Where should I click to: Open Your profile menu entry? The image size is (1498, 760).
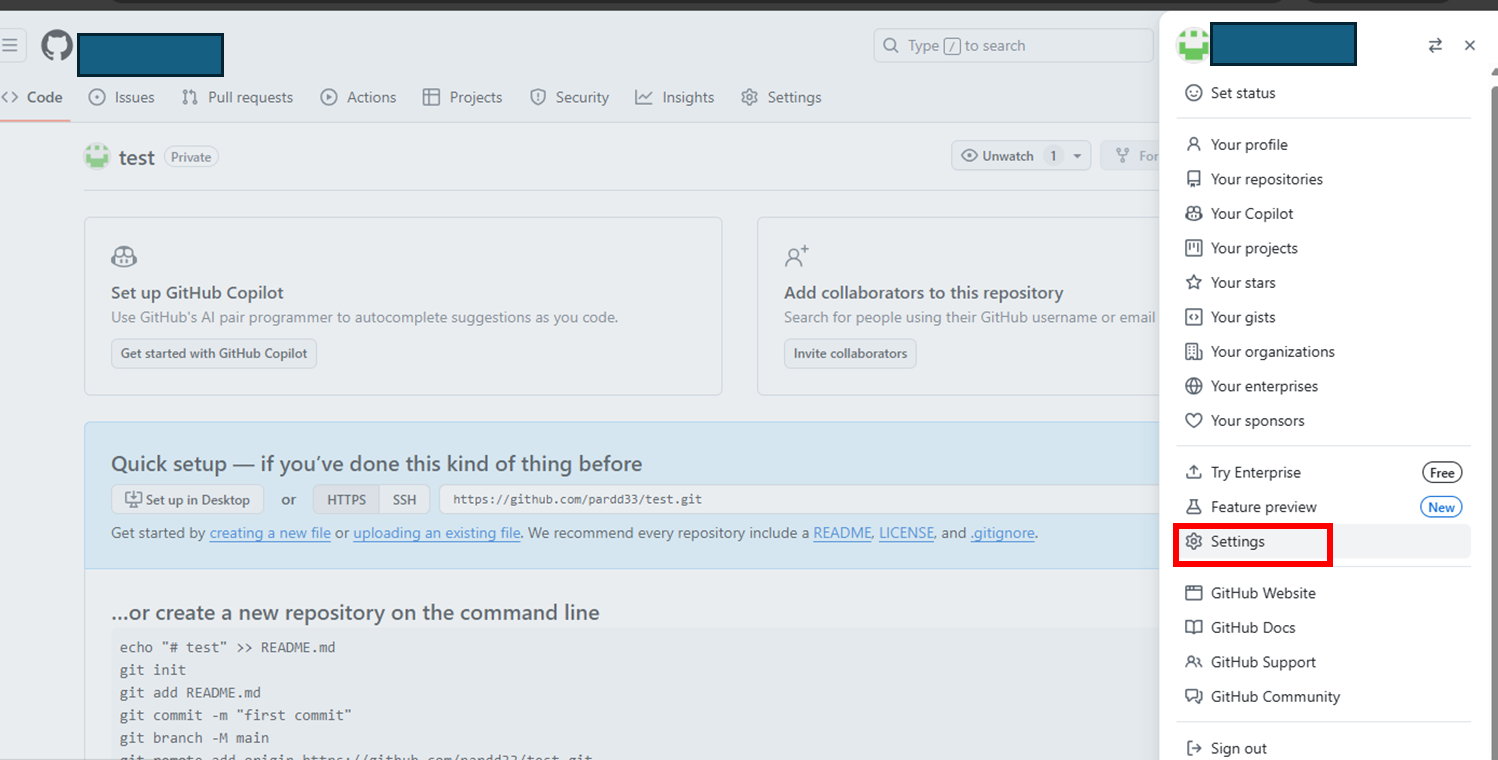click(x=1323, y=145)
